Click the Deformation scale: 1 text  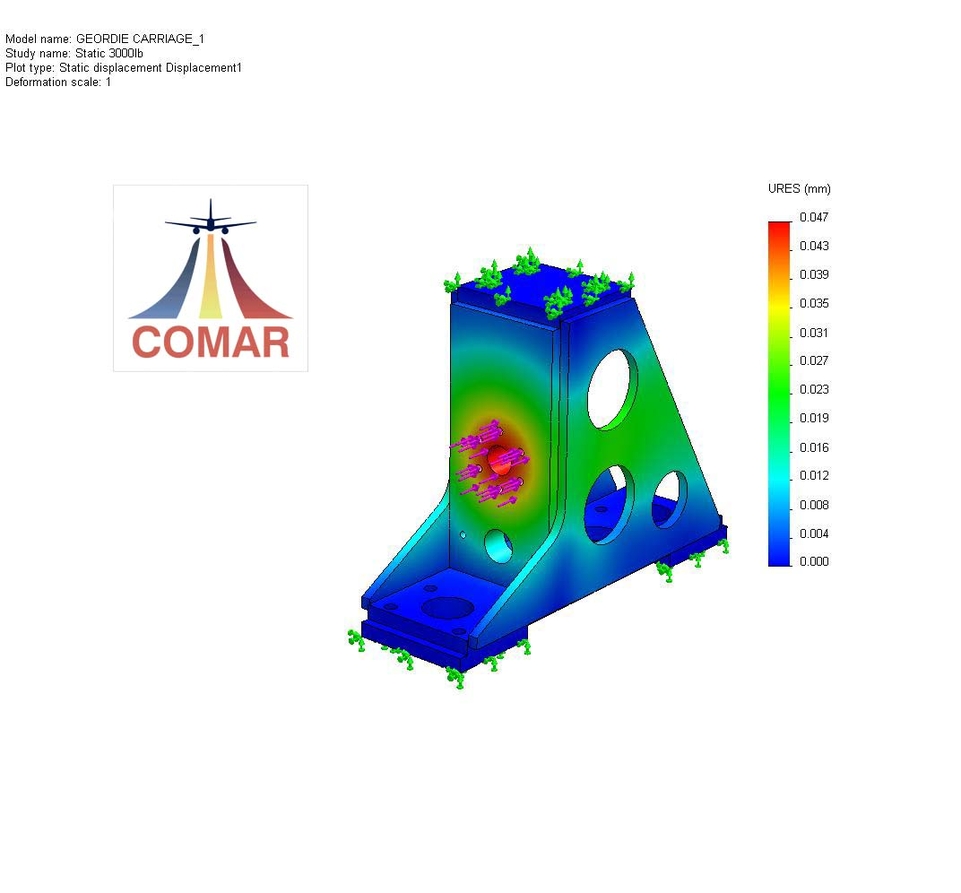coord(58,82)
